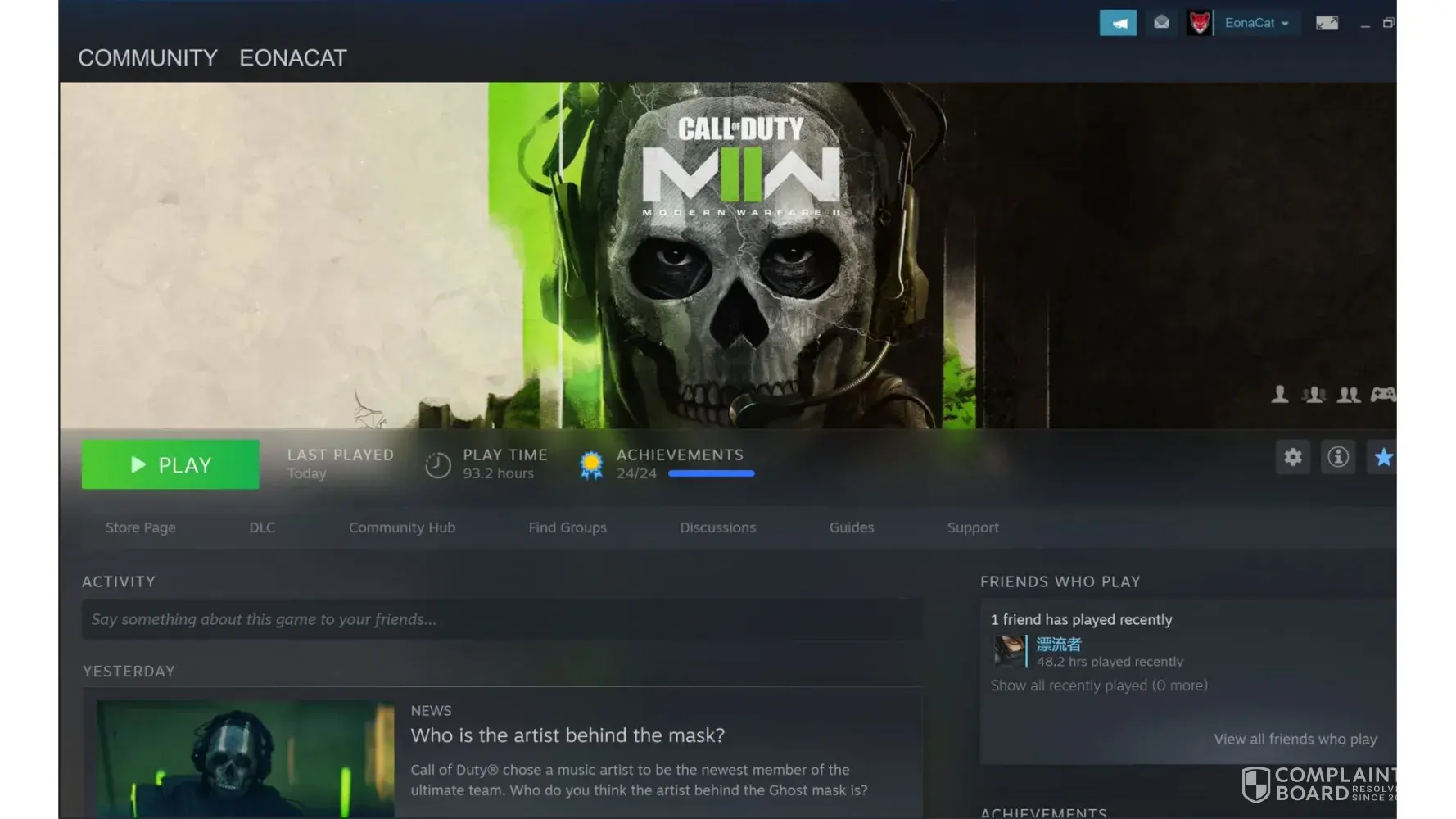Screen dimensions: 1456x819
Task: Show all recently played friends
Action: pyautogui.click(x=1098, y=686)
